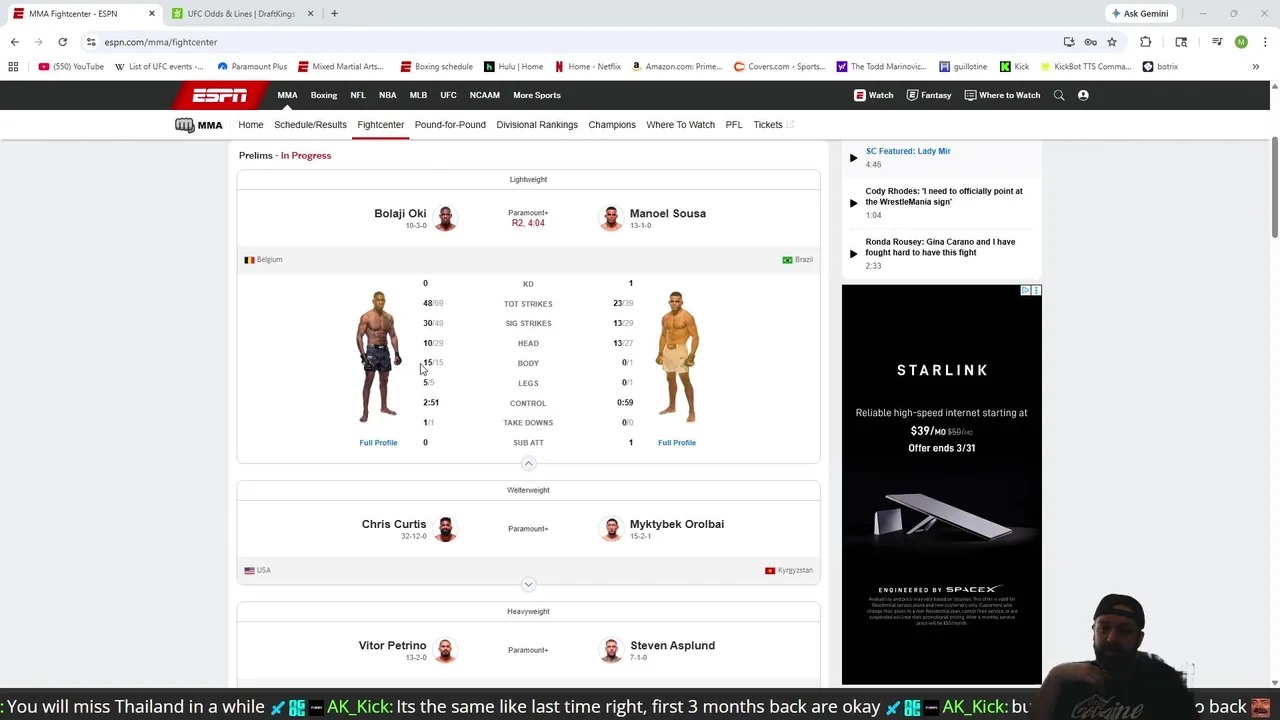
Task: Click the browser back arrow
Action: tap(14, 42)
